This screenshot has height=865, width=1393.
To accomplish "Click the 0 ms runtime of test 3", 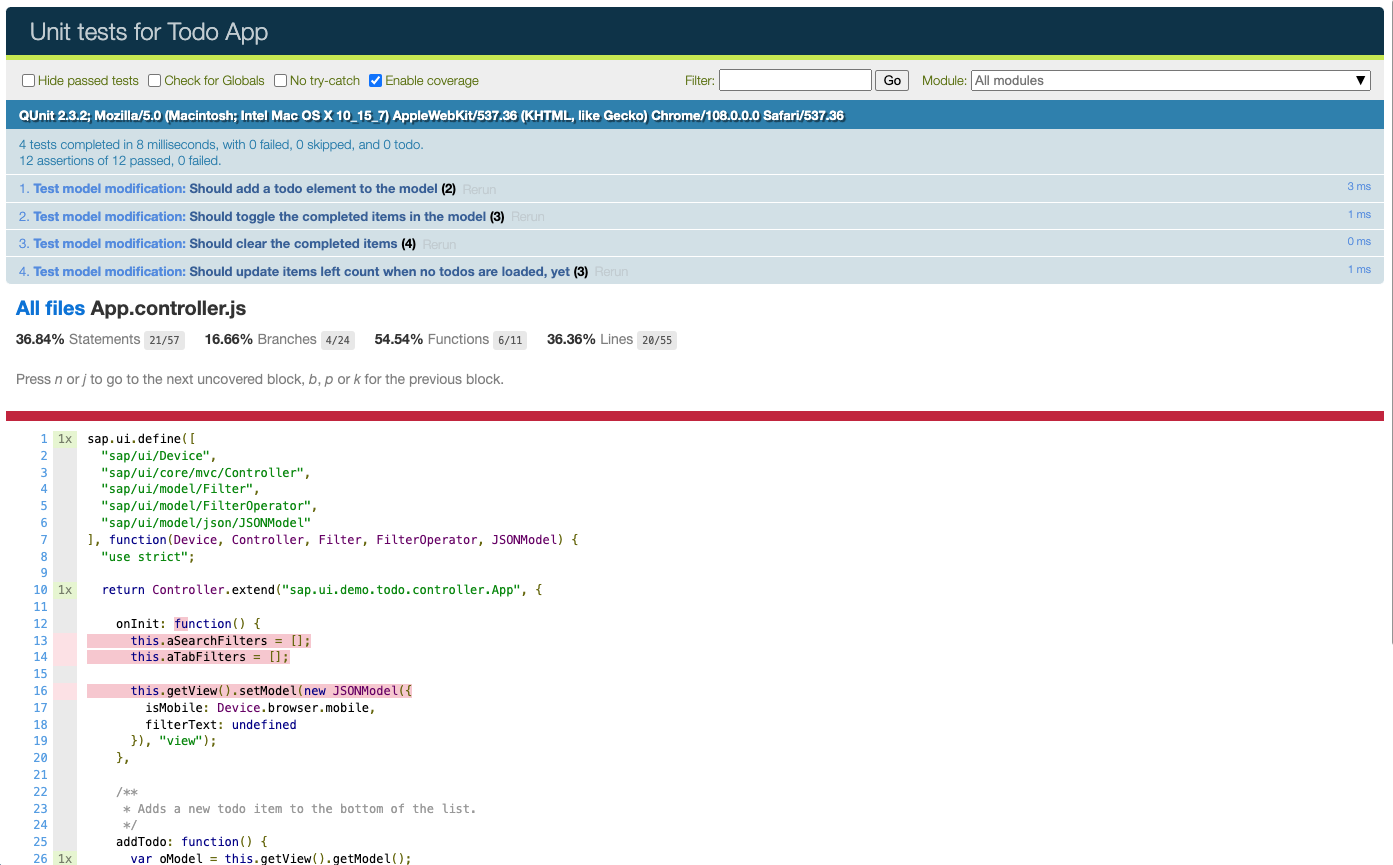I will (1359, 242).
